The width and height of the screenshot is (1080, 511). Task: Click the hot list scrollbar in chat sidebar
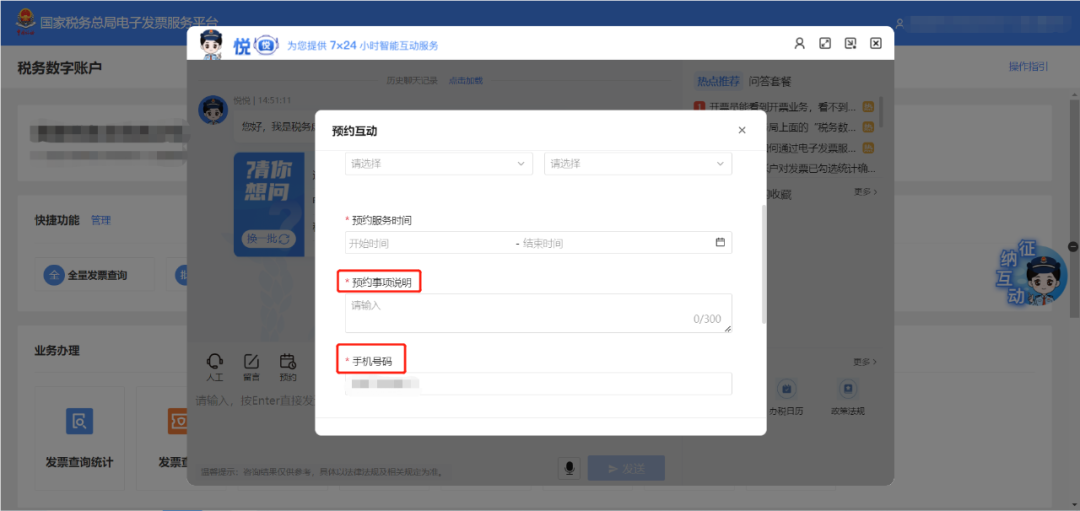(881, 114)
